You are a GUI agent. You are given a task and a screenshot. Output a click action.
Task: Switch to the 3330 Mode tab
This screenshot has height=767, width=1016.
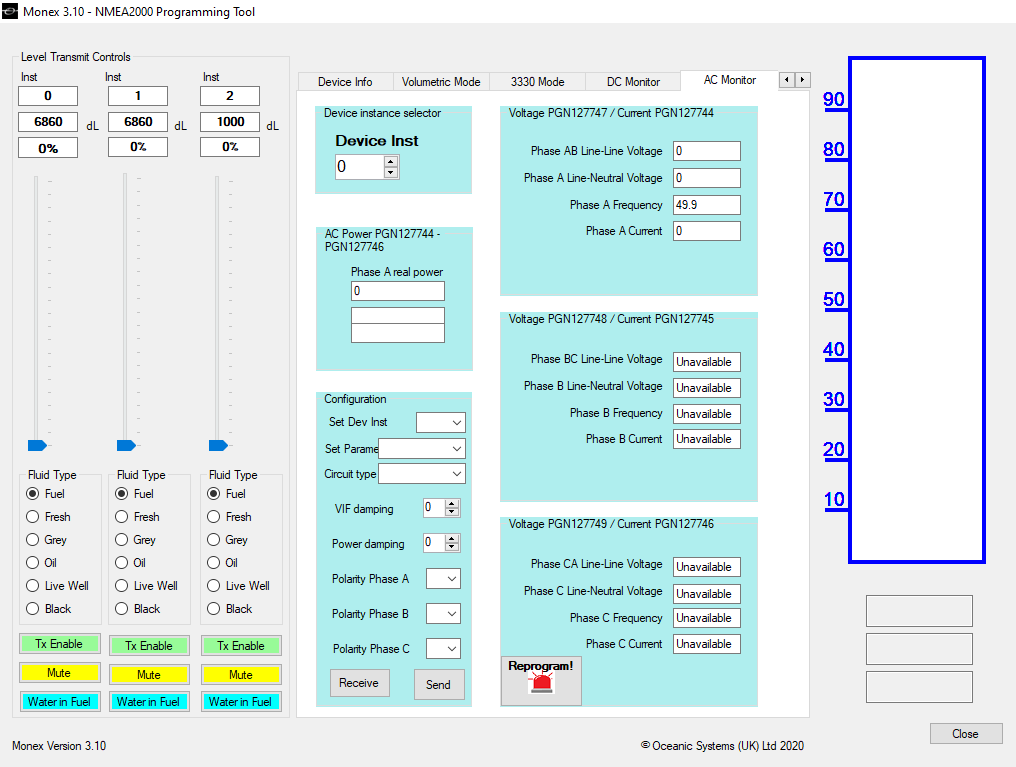[x=537, y=82]
